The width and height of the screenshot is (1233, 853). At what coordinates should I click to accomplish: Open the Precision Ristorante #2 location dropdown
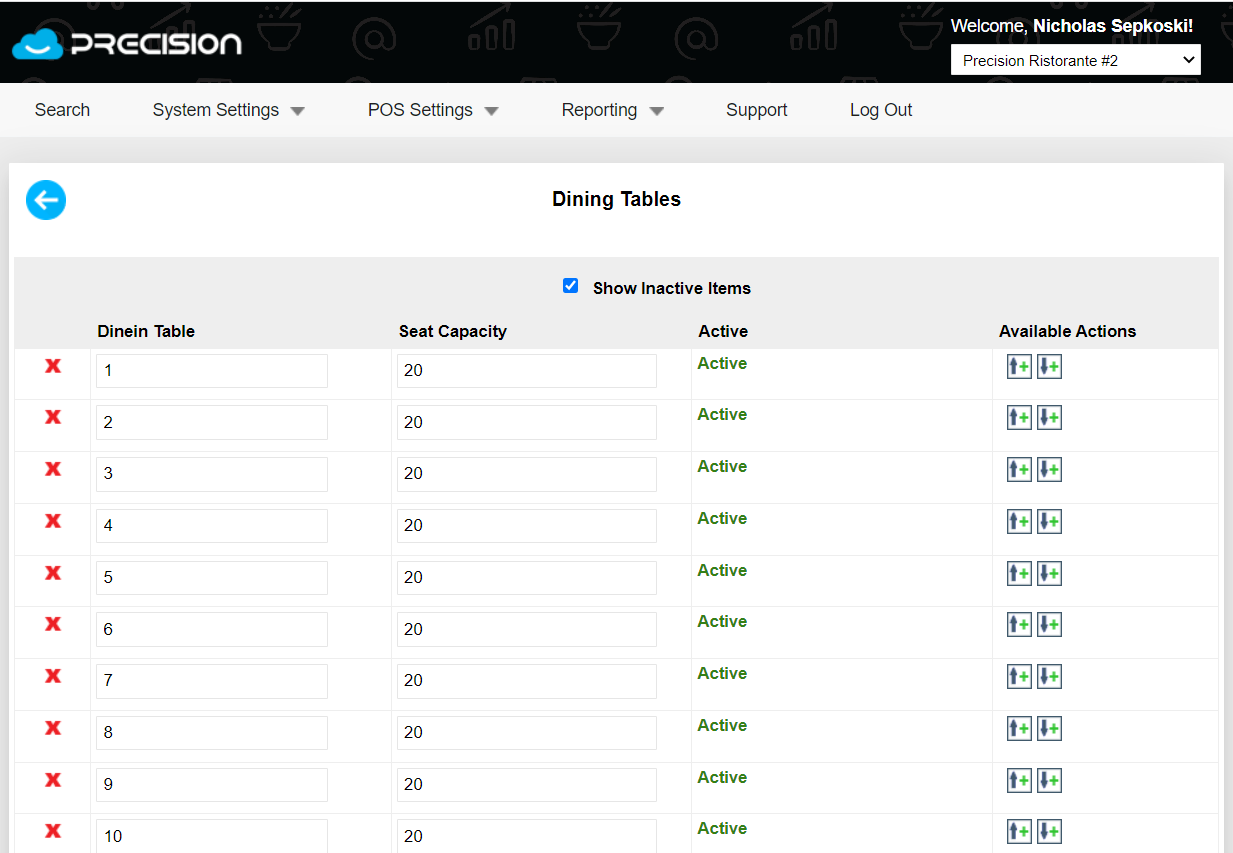tap(1076, 60)
